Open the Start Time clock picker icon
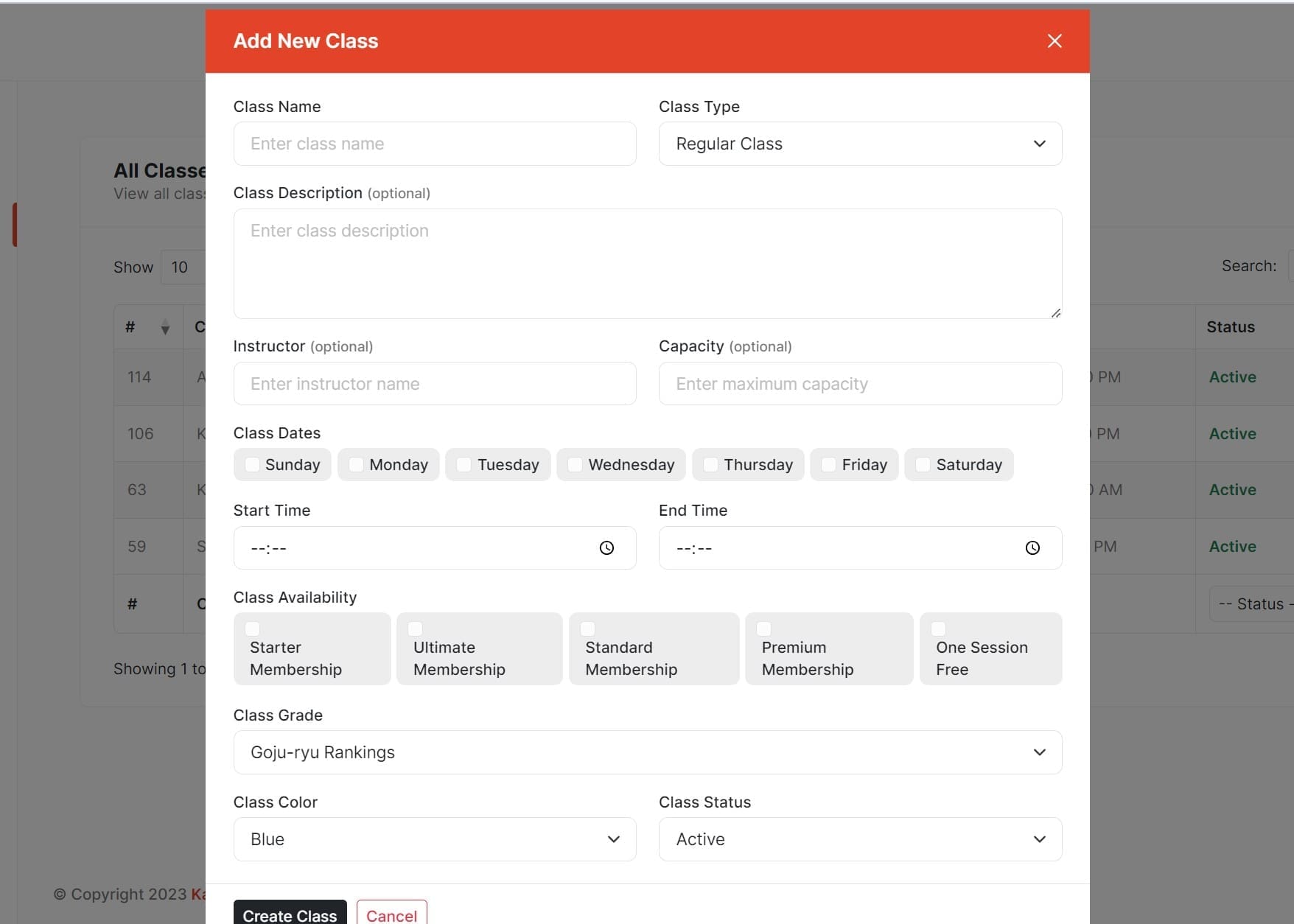 [x=606, y=548]
